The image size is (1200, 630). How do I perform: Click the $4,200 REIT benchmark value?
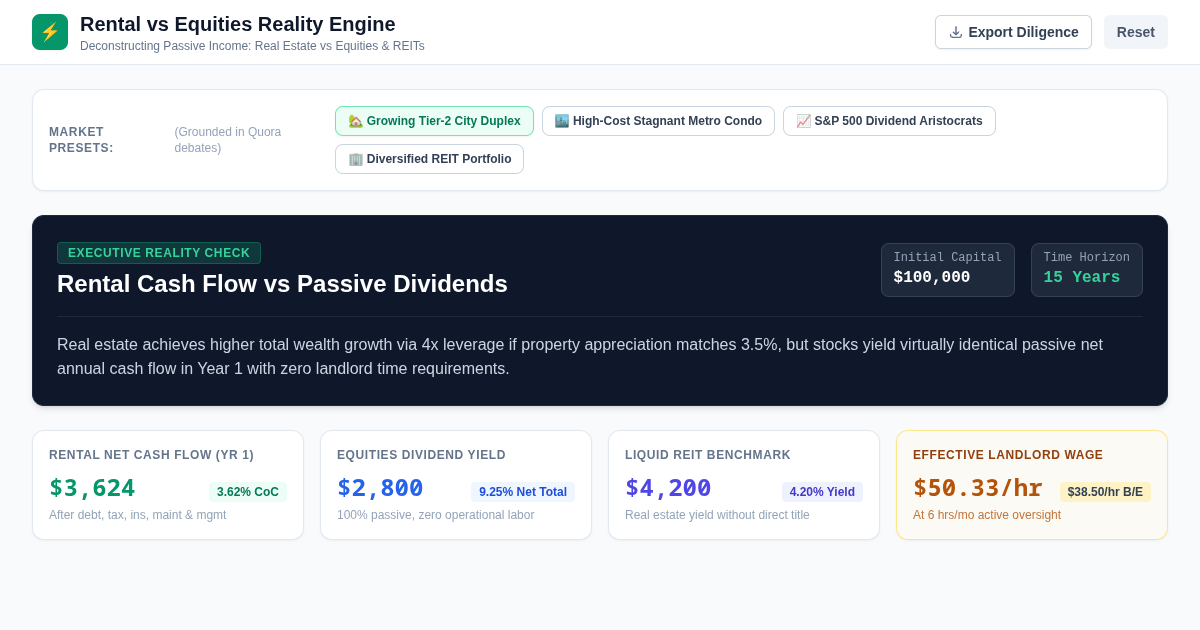668,488
